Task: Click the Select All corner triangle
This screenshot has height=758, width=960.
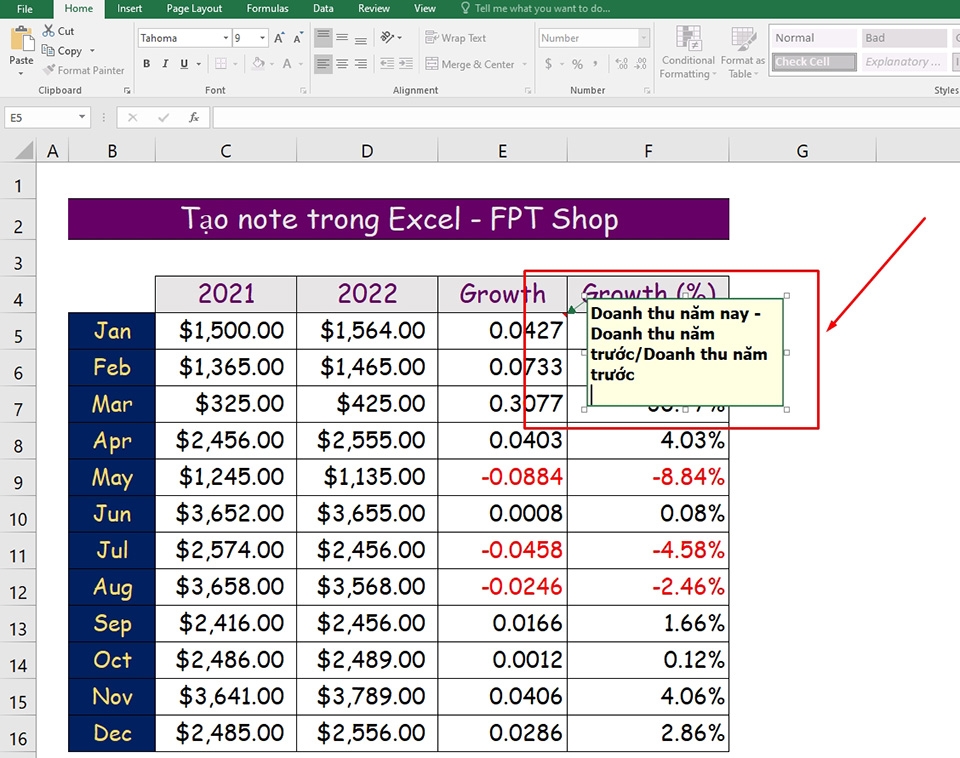Action: click(x=23, y=150)
